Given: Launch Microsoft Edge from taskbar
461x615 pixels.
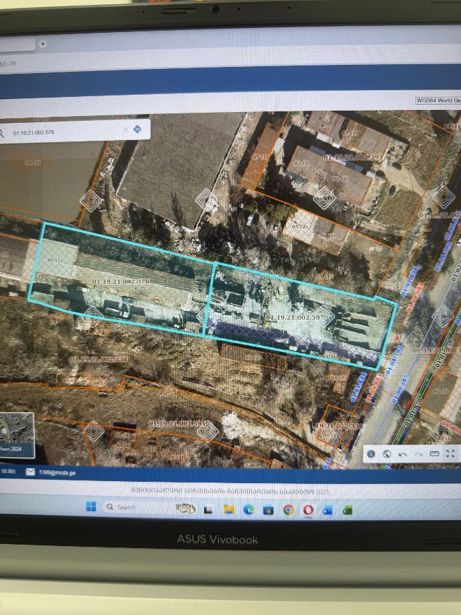Looking at the screenshot, I should [249, 509].
